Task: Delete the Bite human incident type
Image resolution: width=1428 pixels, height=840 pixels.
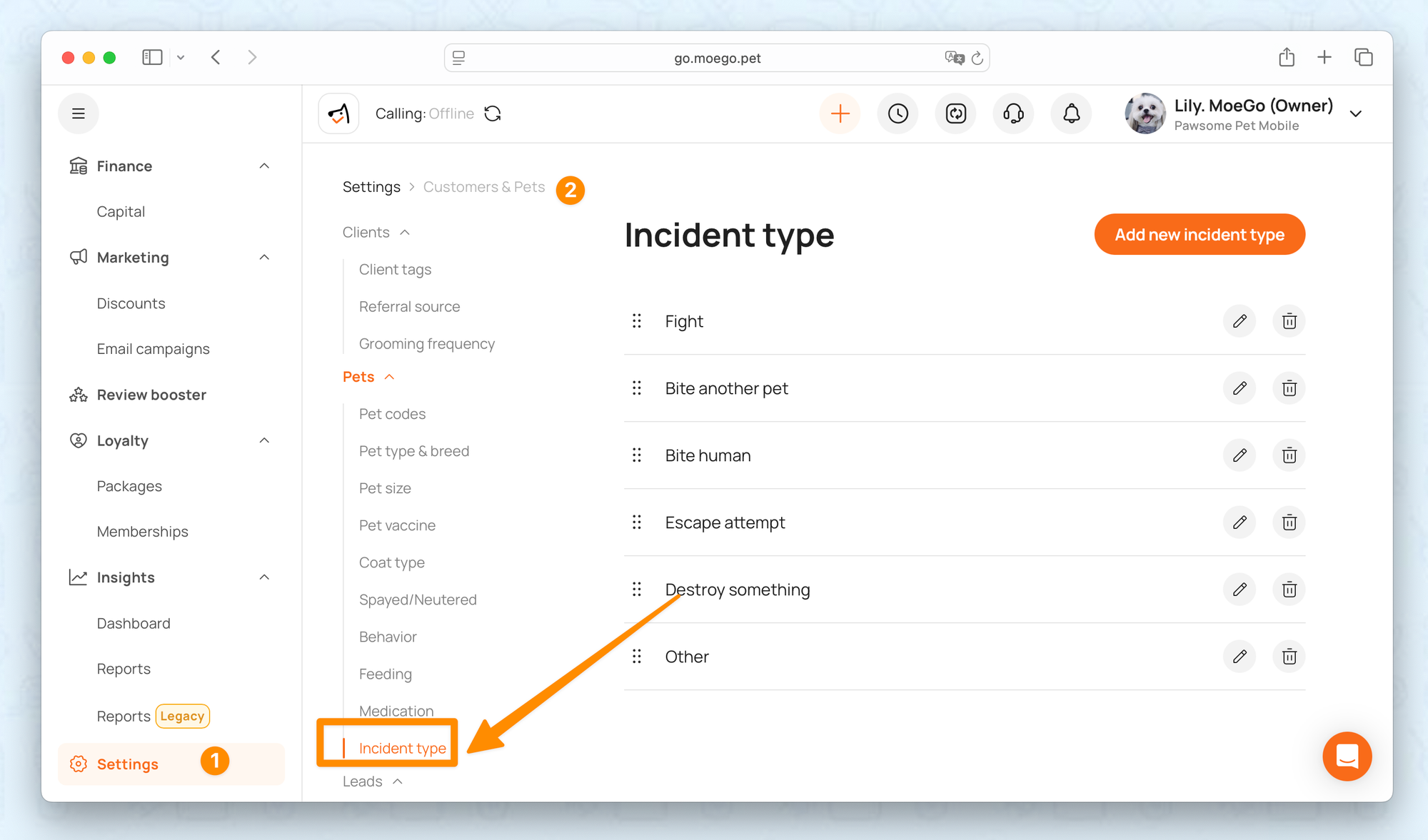Action: [1289, 455]
